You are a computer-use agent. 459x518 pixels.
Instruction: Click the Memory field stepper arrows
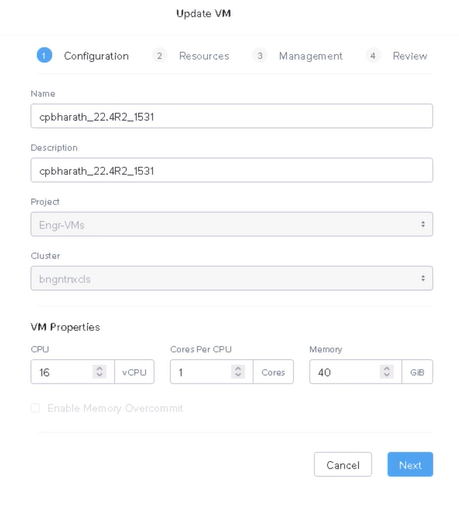coord(387,372)
